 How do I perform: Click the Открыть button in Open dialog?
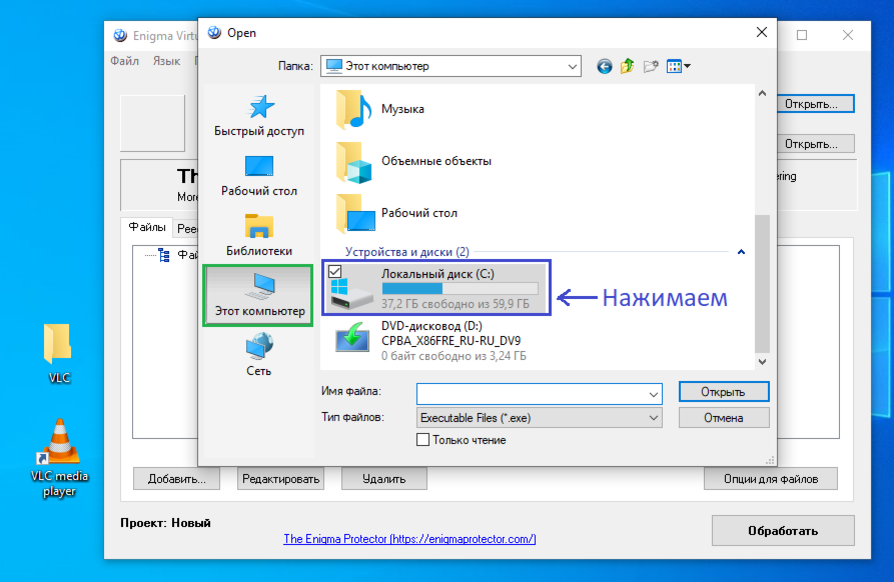click(x=724, y=392)
